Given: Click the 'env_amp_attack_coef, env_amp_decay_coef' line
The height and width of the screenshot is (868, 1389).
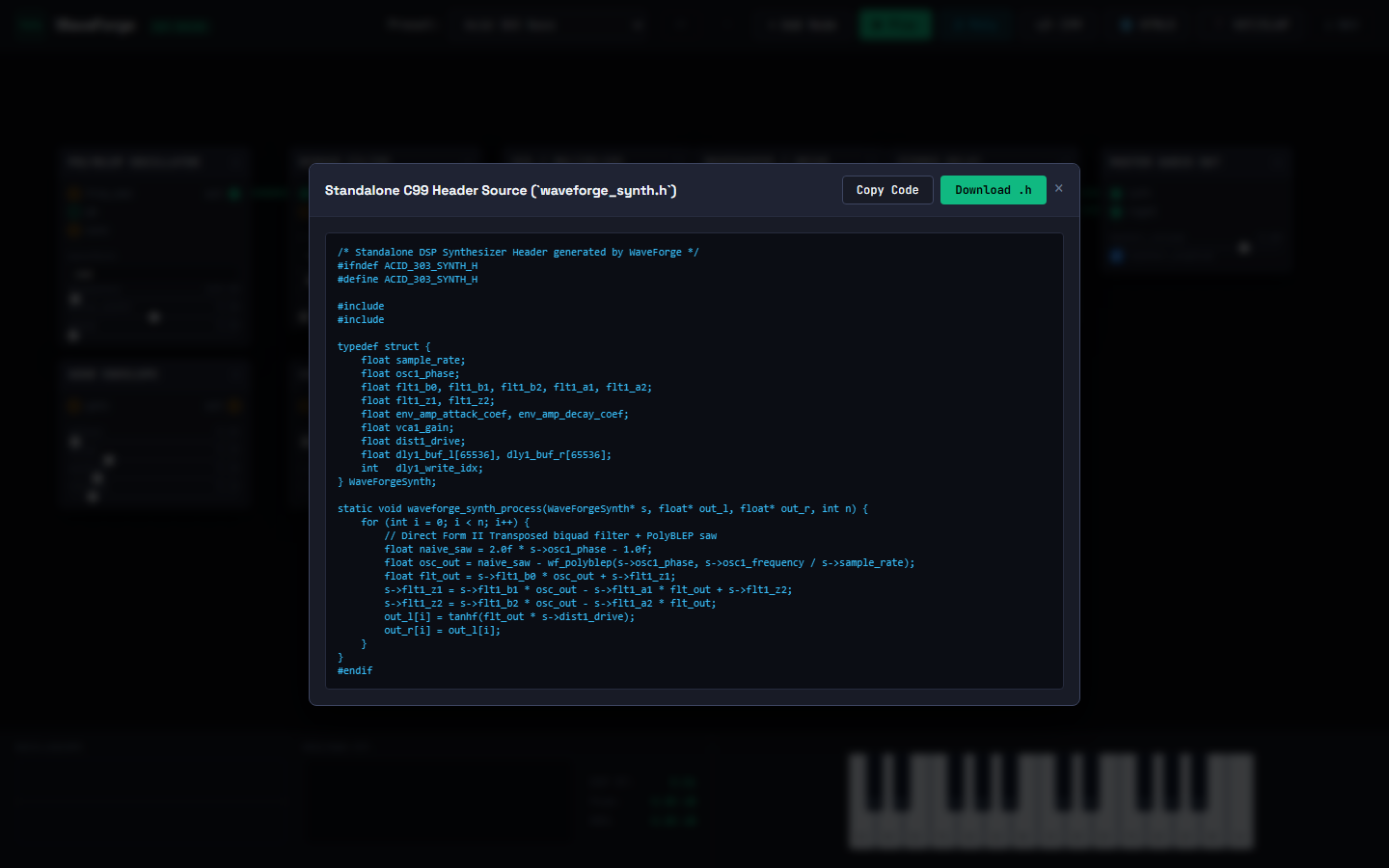Looking at the screenshot, I should point(495,415).
